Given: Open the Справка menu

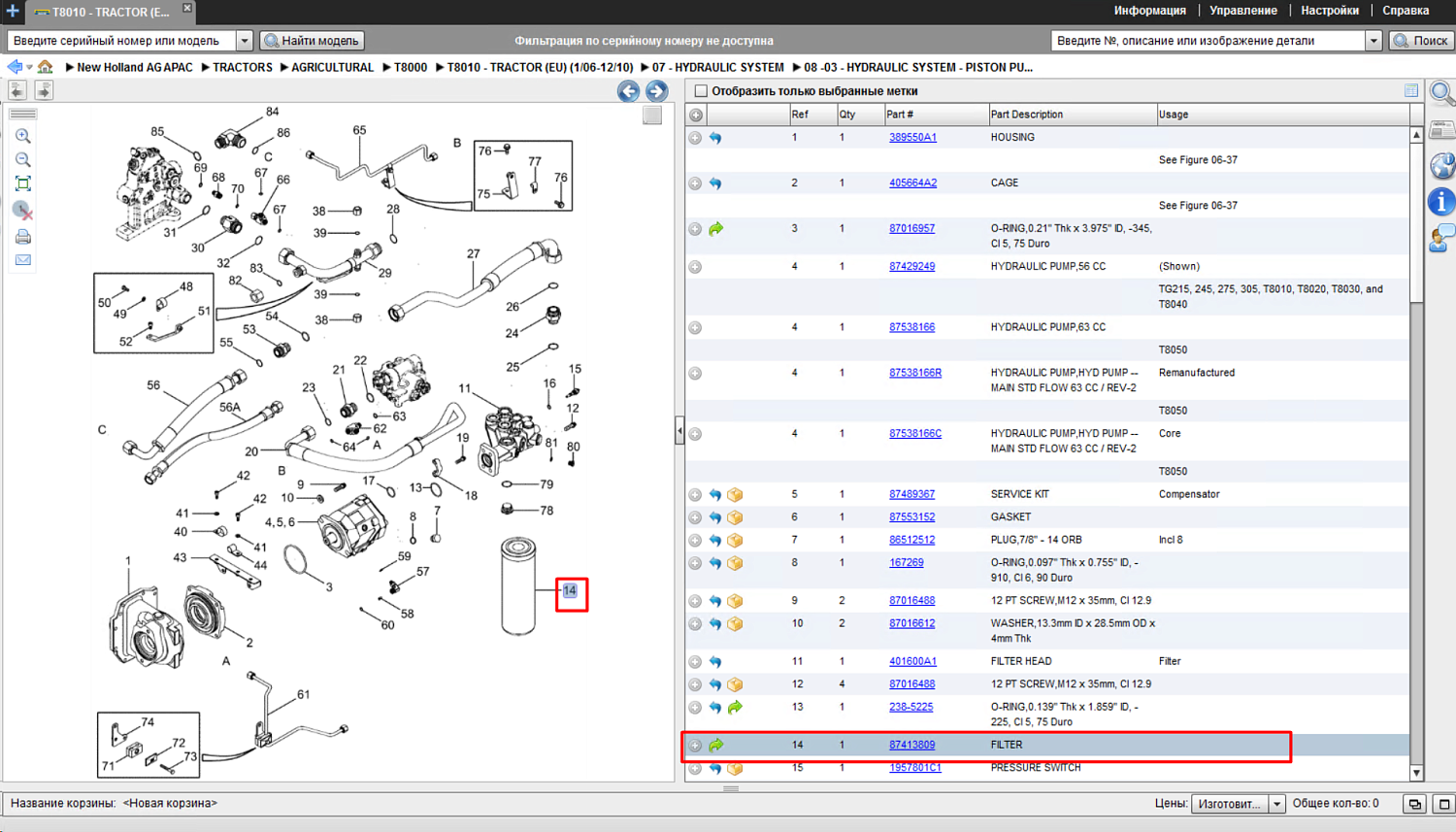Looking at the screenshot, I should pos(1406,11).
